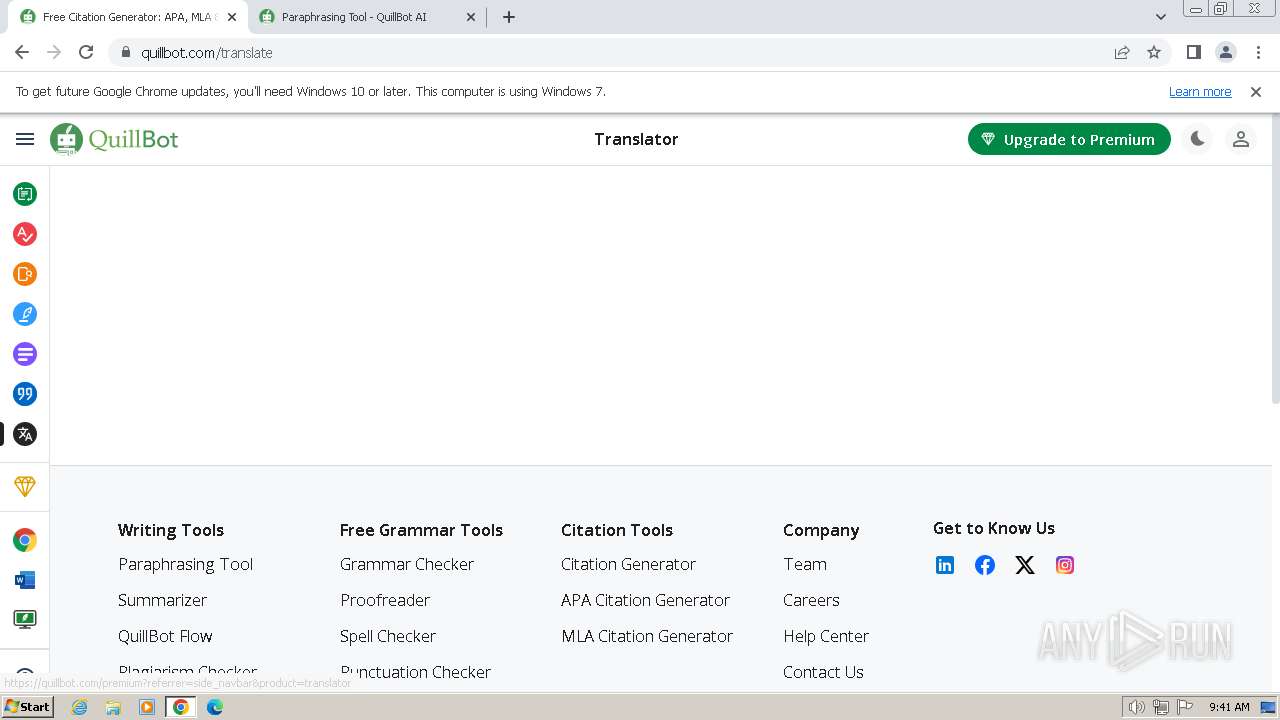This screenshot has width=1280, height=720.
Task: Open Team footer link
Action: 805,564
